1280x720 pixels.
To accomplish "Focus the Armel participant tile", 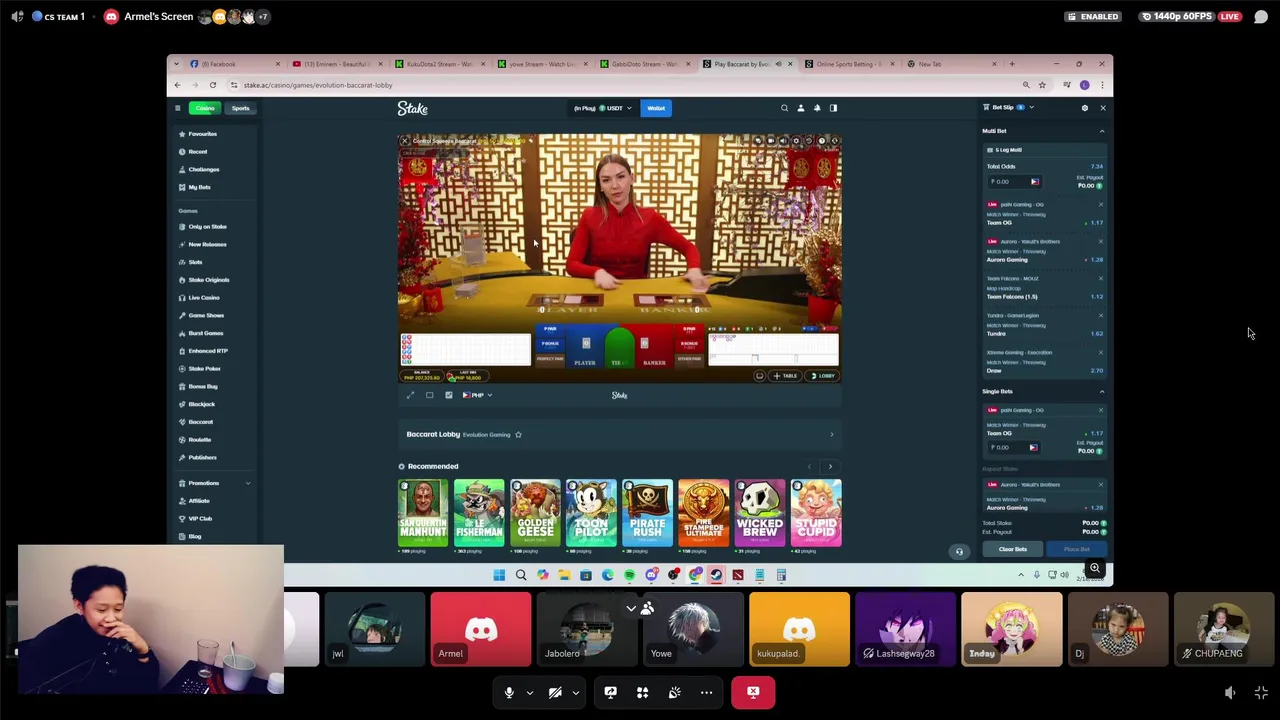I will [481, 629].
